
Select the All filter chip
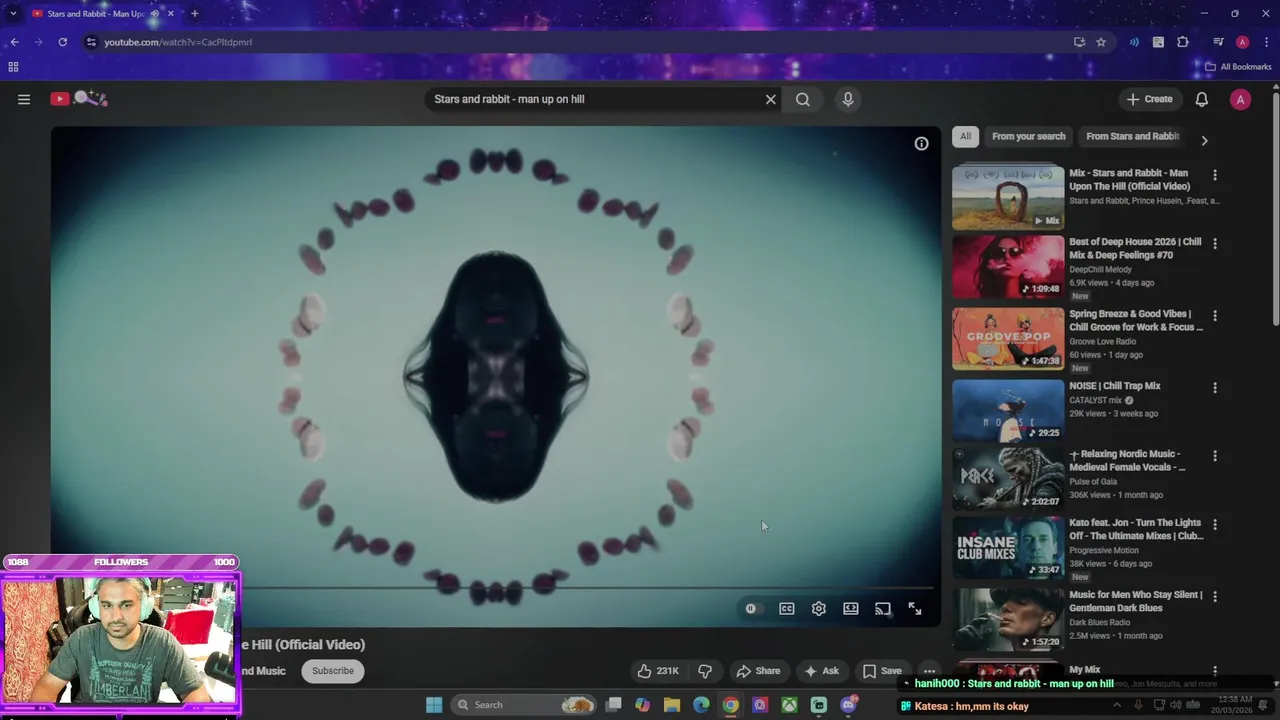click(x=965, y=136)
